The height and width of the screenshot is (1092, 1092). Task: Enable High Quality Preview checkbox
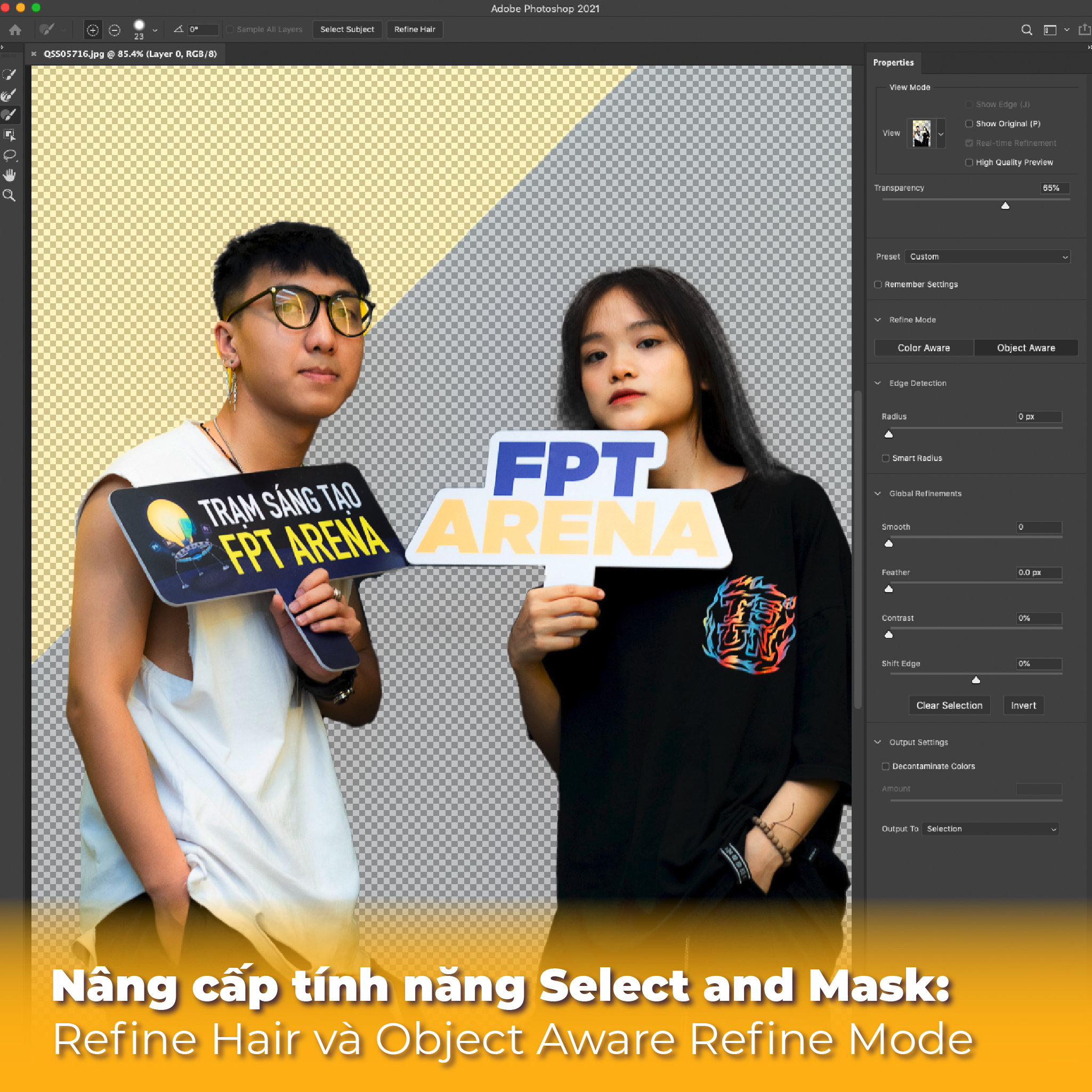tap(969, 163)
